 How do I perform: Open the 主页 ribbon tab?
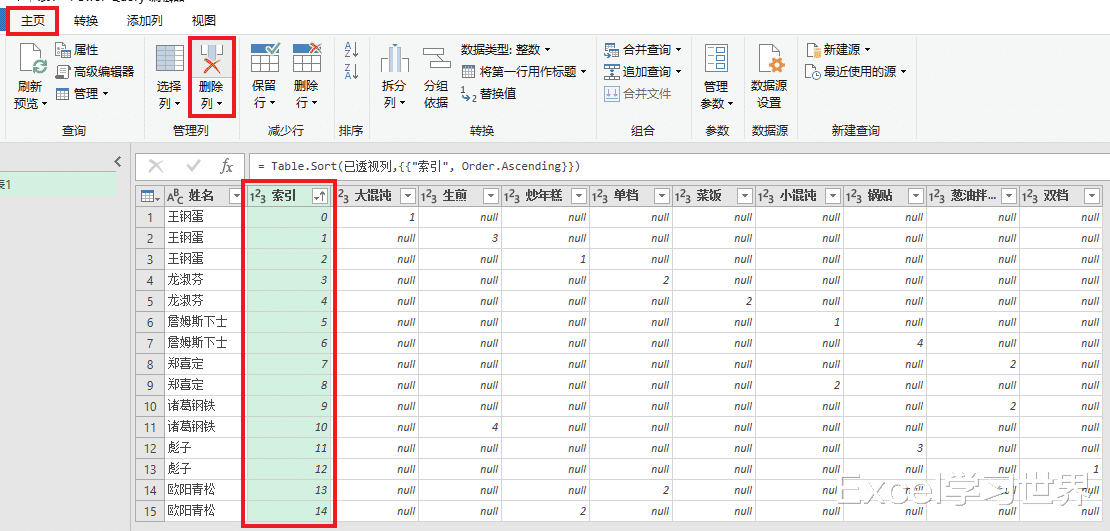click(x=33, y=21)
